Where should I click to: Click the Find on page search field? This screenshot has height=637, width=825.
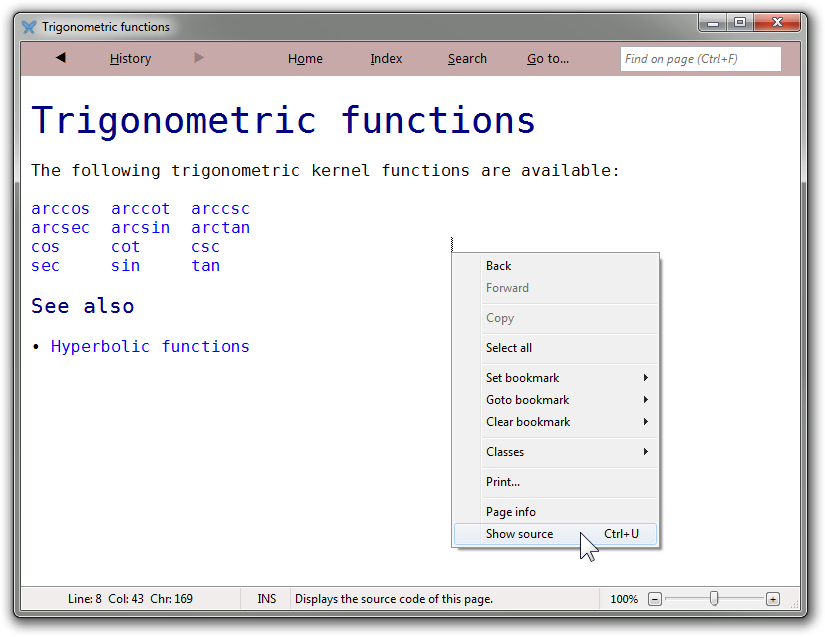pos(700,59)
